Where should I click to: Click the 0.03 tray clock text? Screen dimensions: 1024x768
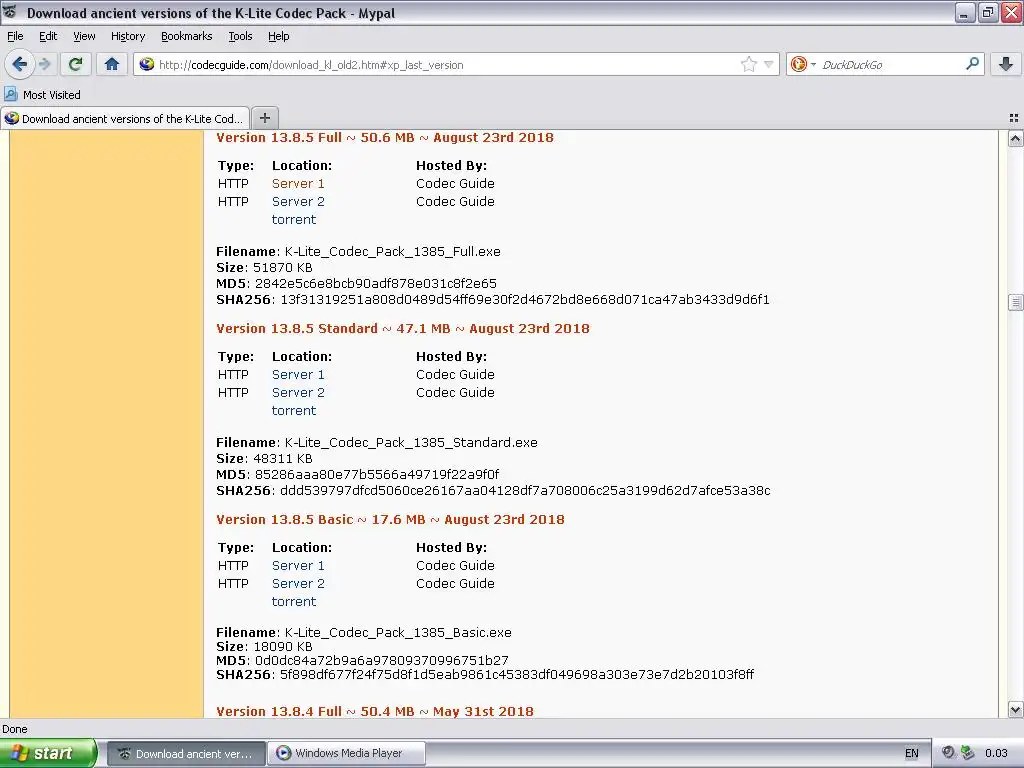pos(996,753)
